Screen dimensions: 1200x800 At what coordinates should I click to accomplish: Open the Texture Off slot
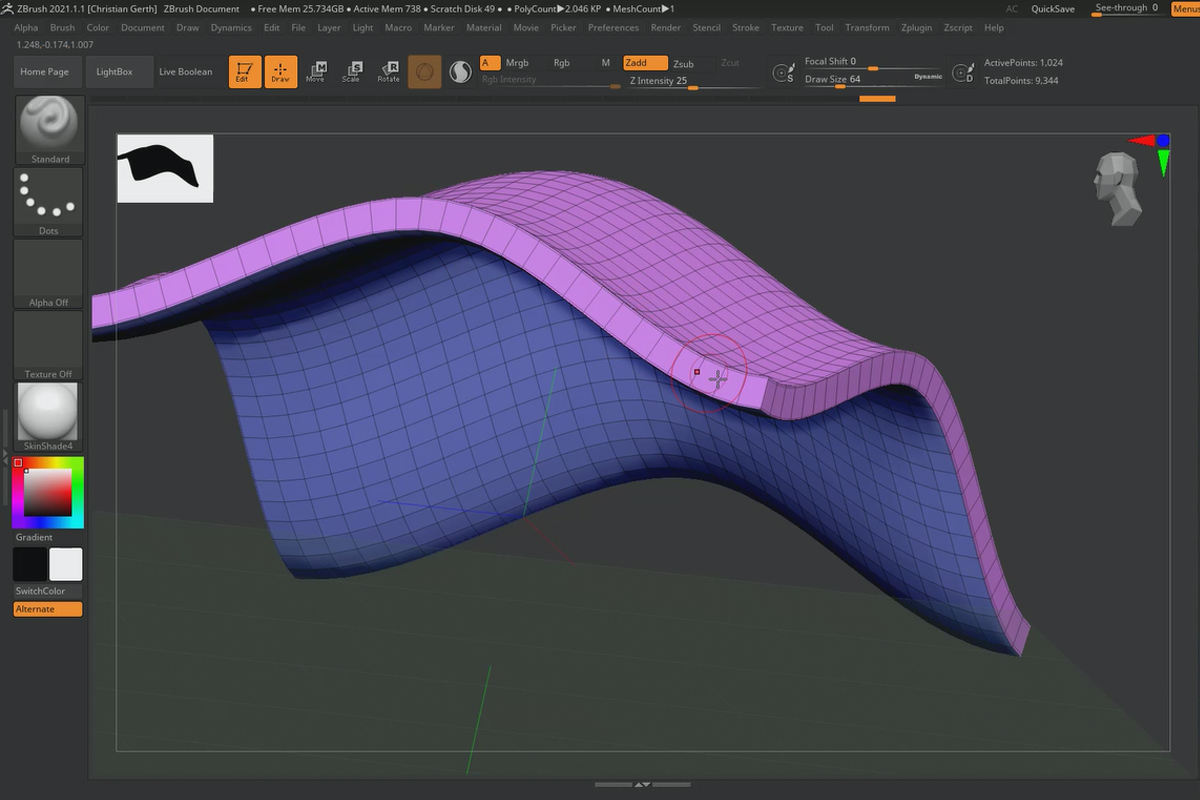(x=49, y=345)
